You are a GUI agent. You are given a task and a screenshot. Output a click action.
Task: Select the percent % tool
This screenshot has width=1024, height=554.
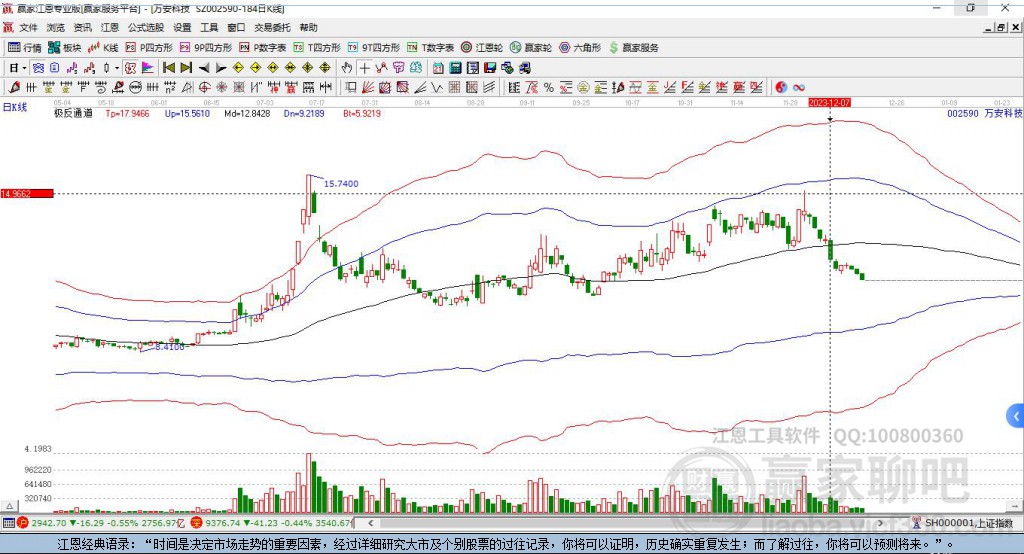point(549,88)
